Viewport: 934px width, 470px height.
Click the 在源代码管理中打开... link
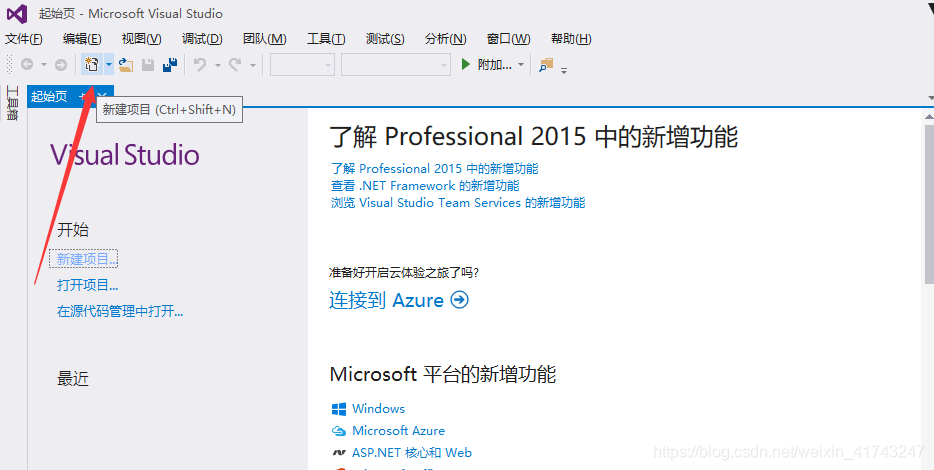click(120, 311)
